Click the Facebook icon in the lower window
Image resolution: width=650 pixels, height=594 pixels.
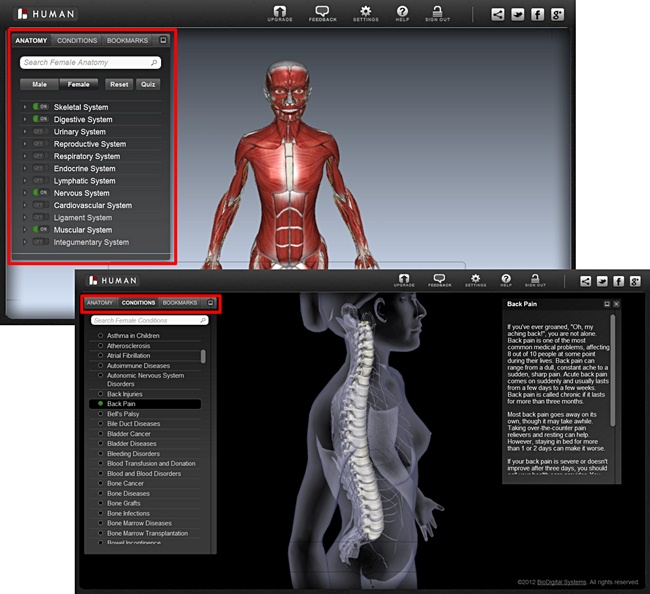pyautogui.click(x=618, y=282)
